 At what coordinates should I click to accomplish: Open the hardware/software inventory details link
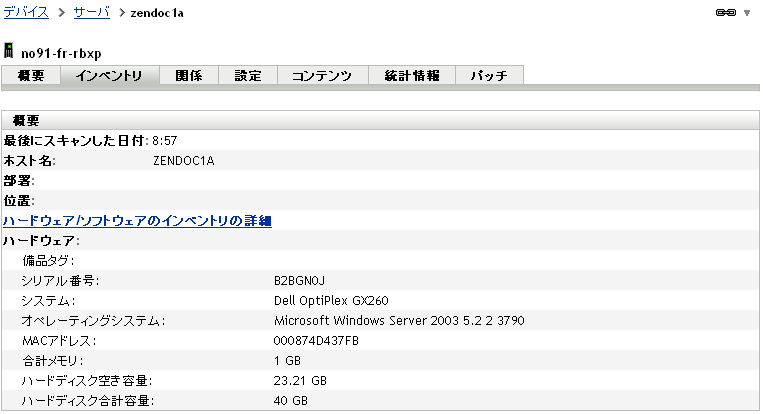(137, 220)
